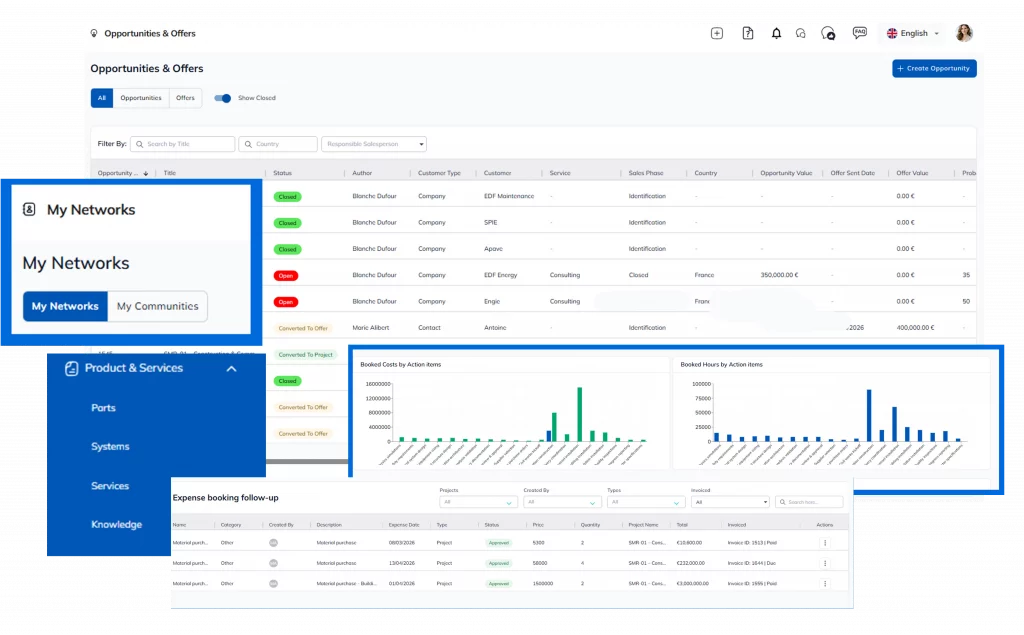Collapse the Product & Services section chevron
Viewport: 1024px width, 635px height.
click(231, 368)
